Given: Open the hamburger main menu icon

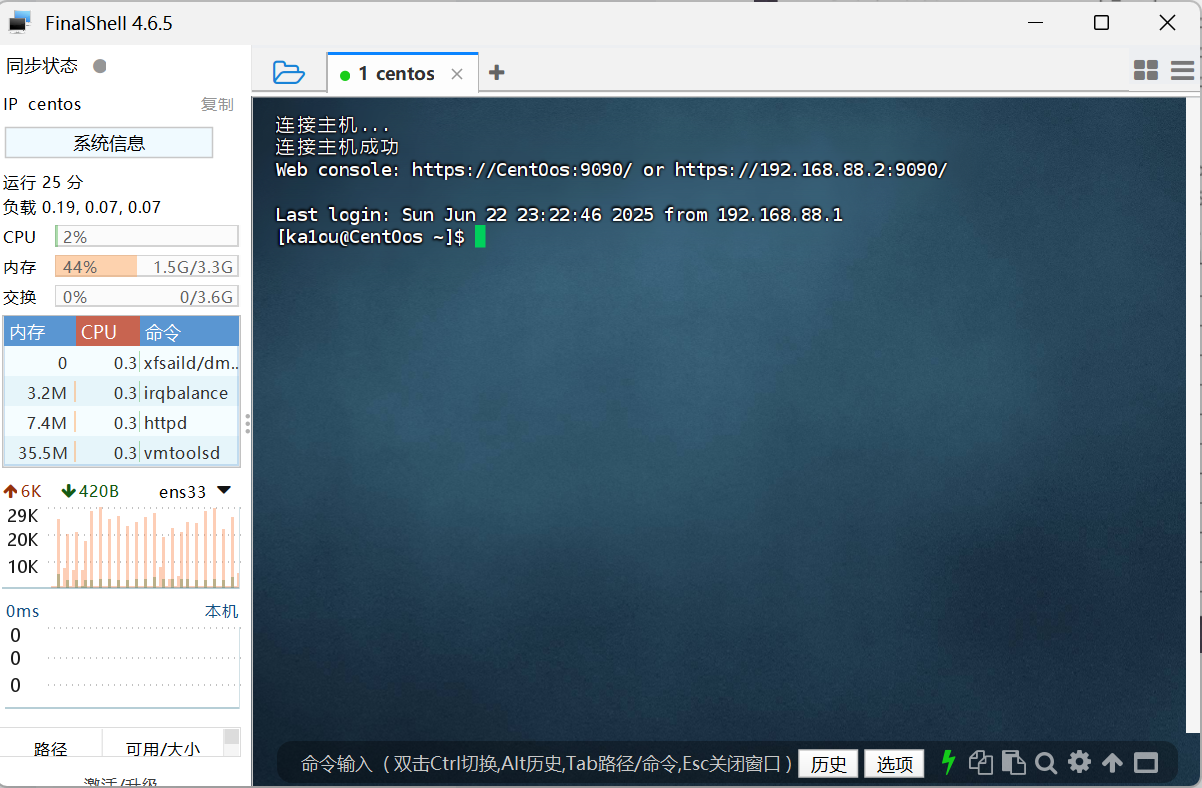Looking at the screenshot, I should coord(1182,70).
